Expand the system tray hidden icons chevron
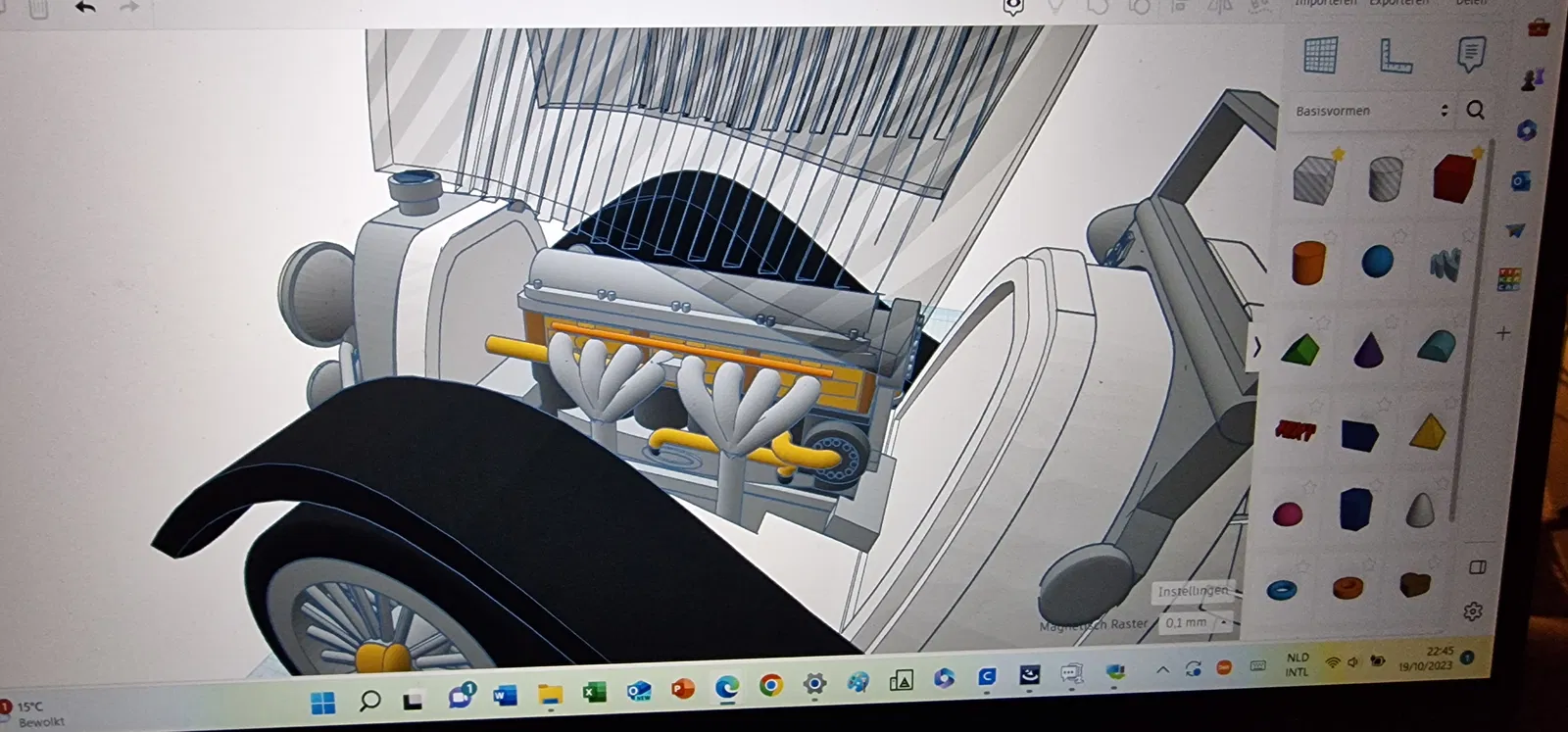Screen dimensions: 1568x732 [1162, 671]
